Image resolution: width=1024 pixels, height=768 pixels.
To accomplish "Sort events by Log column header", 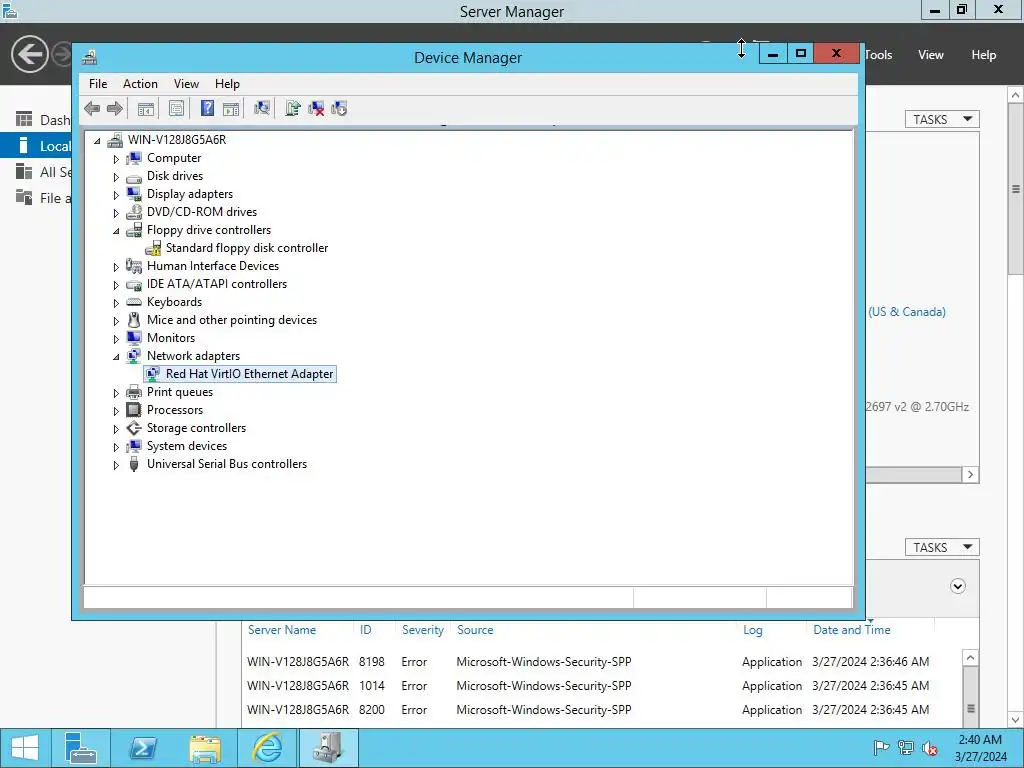I will 752,630.
